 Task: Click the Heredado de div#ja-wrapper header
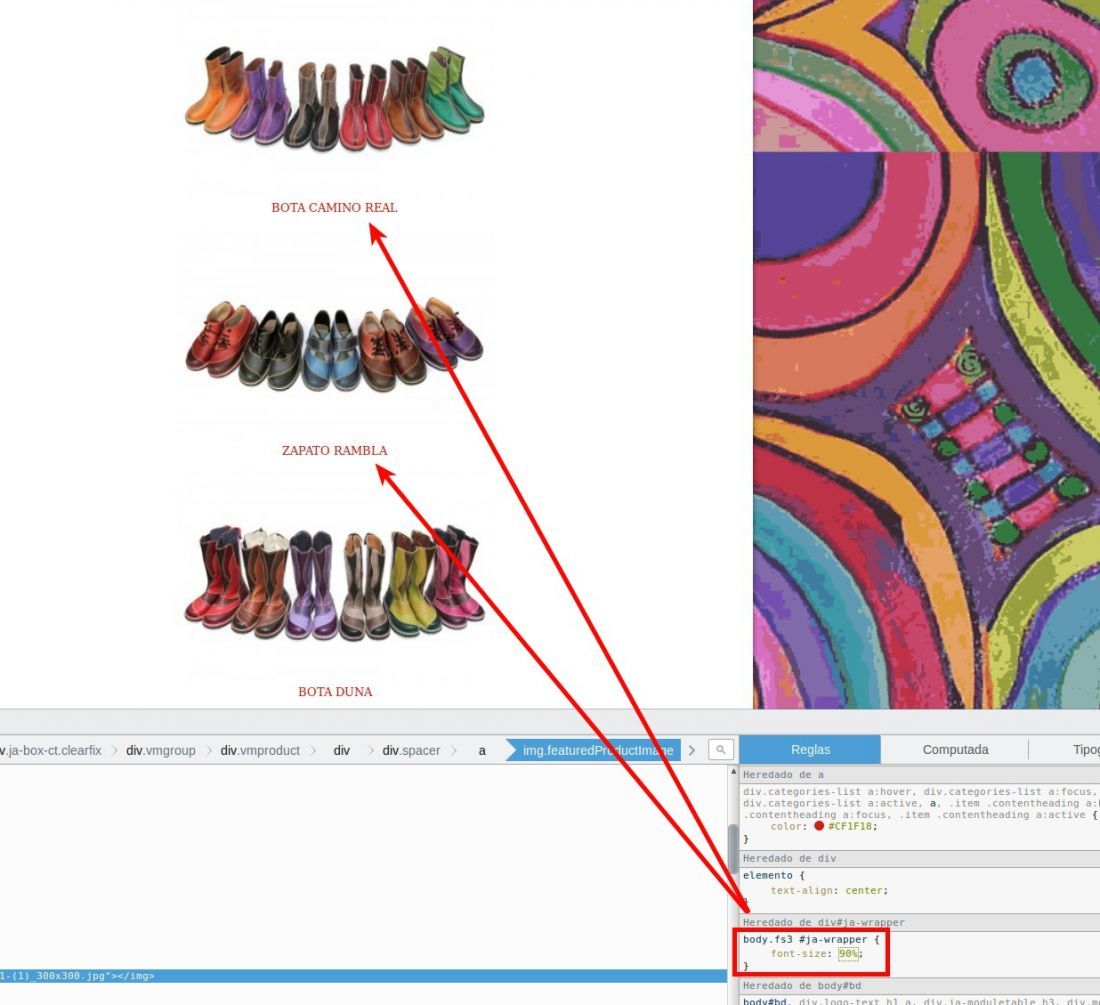pyautogui.click(x=920, y=922)
